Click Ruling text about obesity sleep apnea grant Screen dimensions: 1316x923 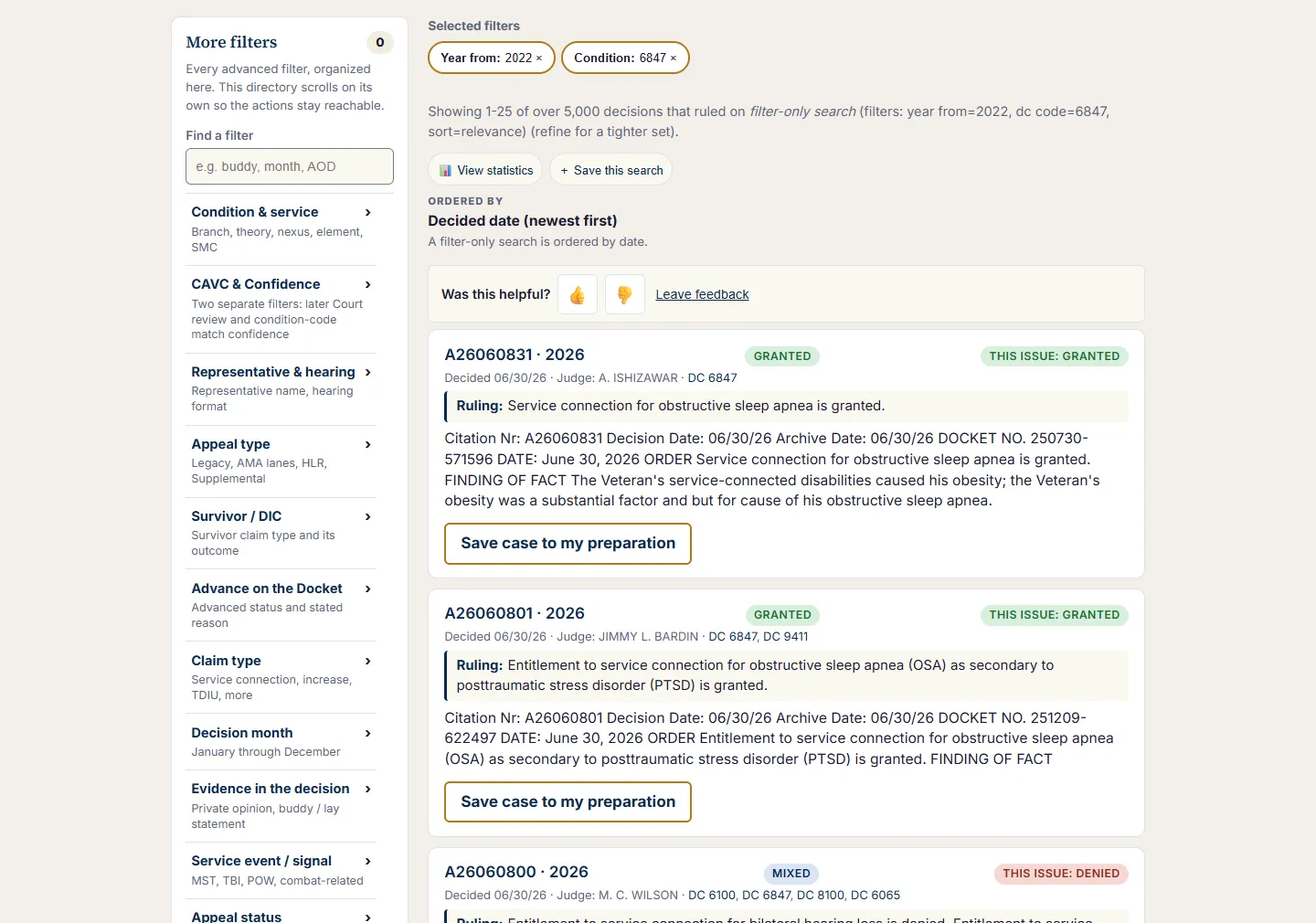(787, 407)
